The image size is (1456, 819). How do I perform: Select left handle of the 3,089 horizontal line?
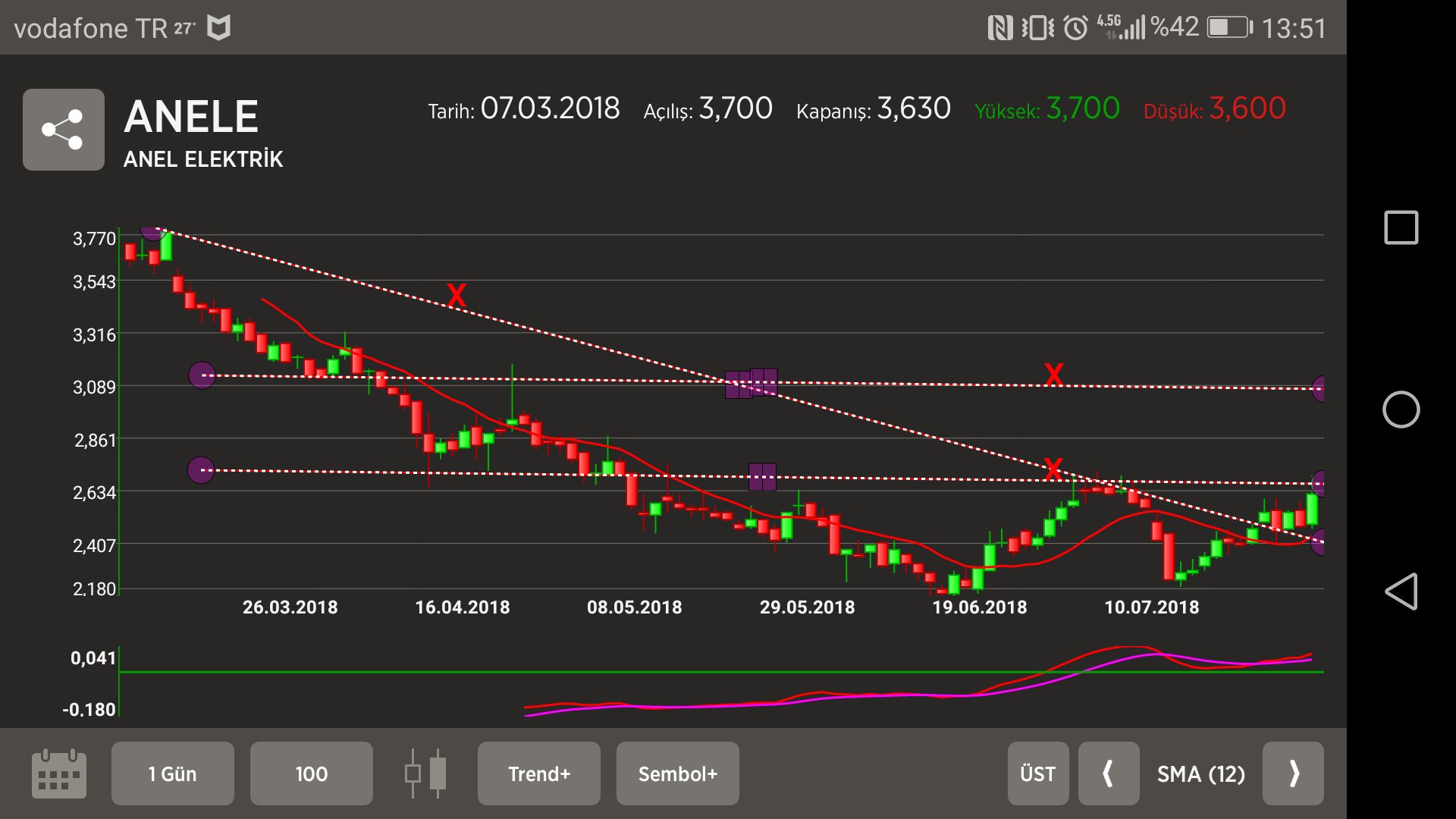click(202, 375)
